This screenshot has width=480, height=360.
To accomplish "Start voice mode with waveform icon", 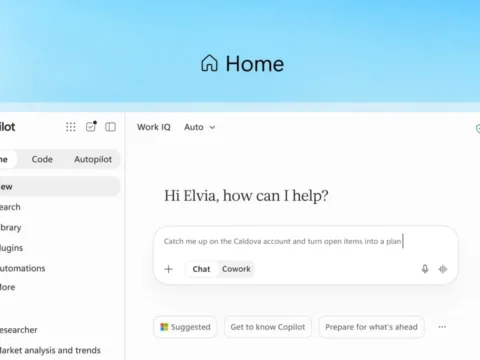I will pos(443,269).
